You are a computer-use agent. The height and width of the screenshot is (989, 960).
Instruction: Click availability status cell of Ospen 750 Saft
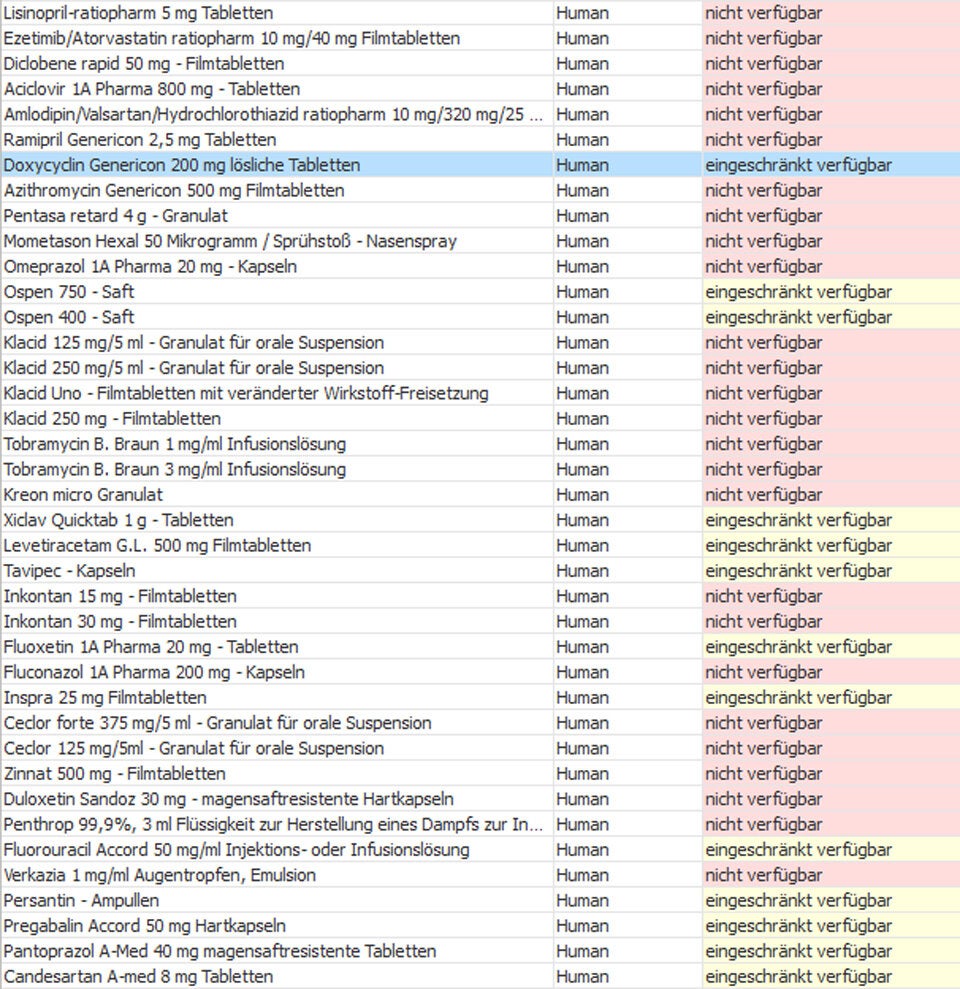coord(798,292)
